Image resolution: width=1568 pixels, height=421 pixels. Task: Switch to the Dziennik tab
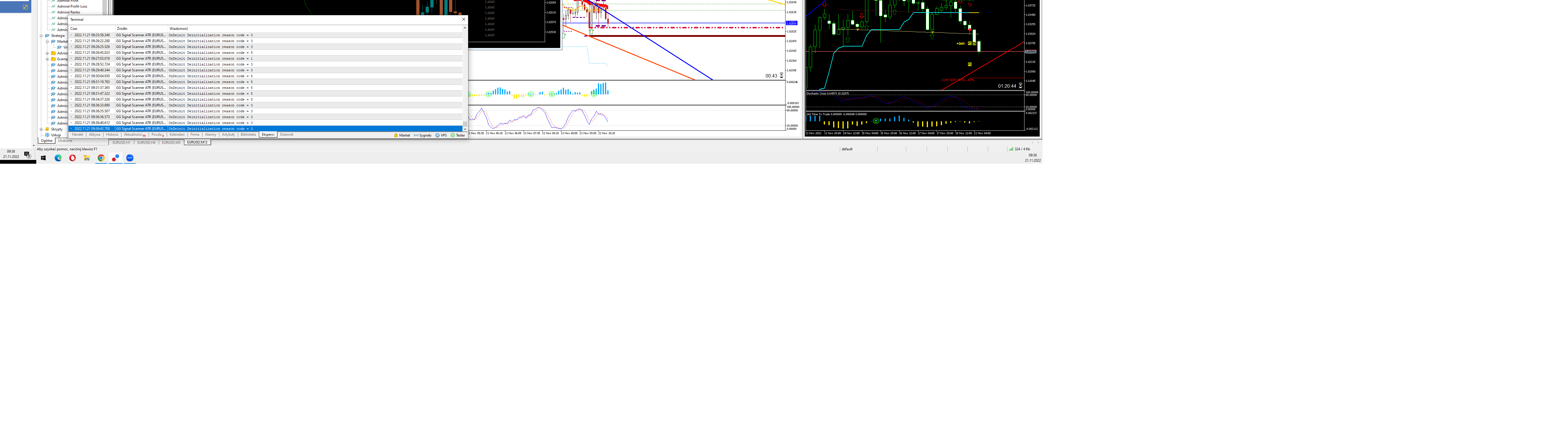(286, 135)
